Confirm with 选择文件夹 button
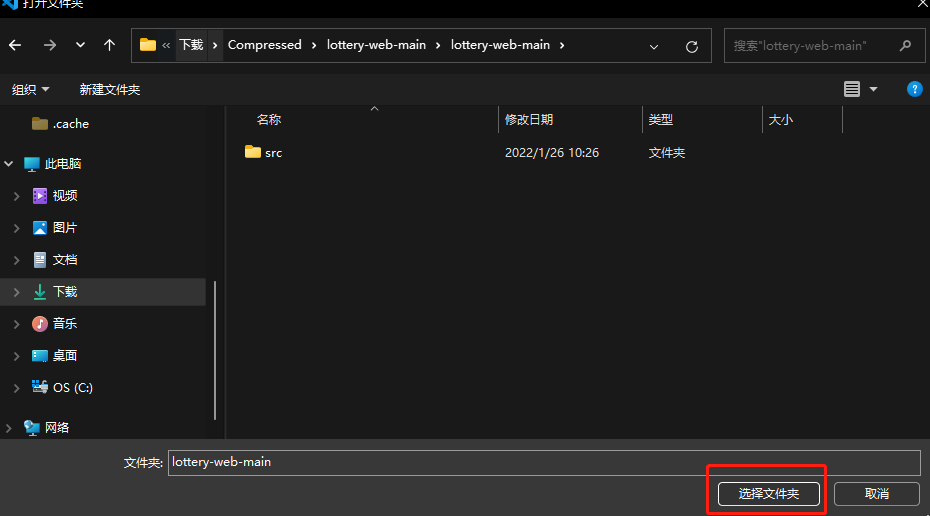 [x=769, y=494]
